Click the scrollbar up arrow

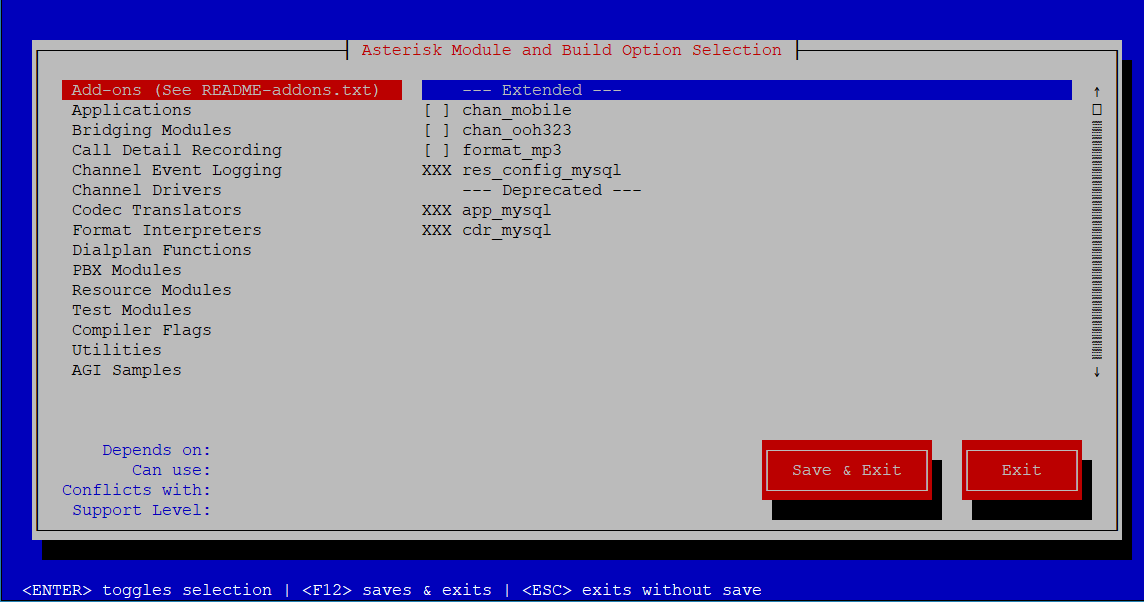pyautogui.click(x=1097, y=91)
